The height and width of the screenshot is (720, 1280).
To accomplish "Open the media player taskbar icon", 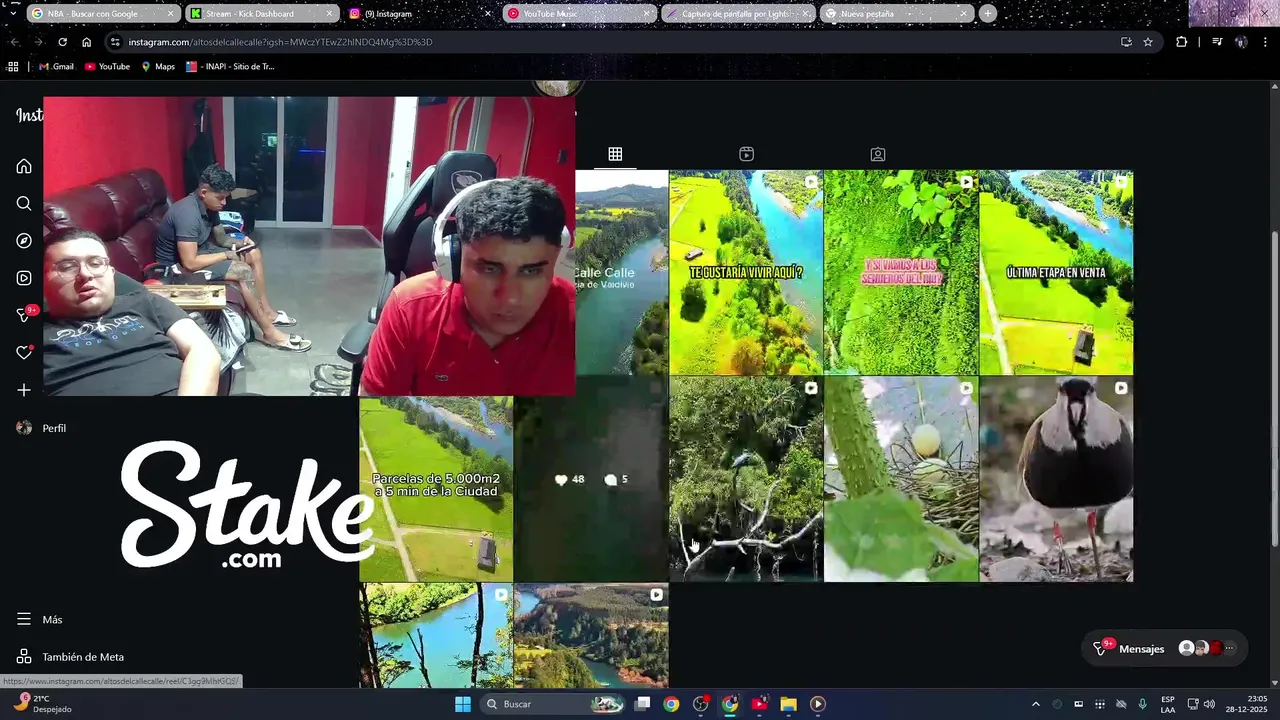I will [x=817, y=704].
